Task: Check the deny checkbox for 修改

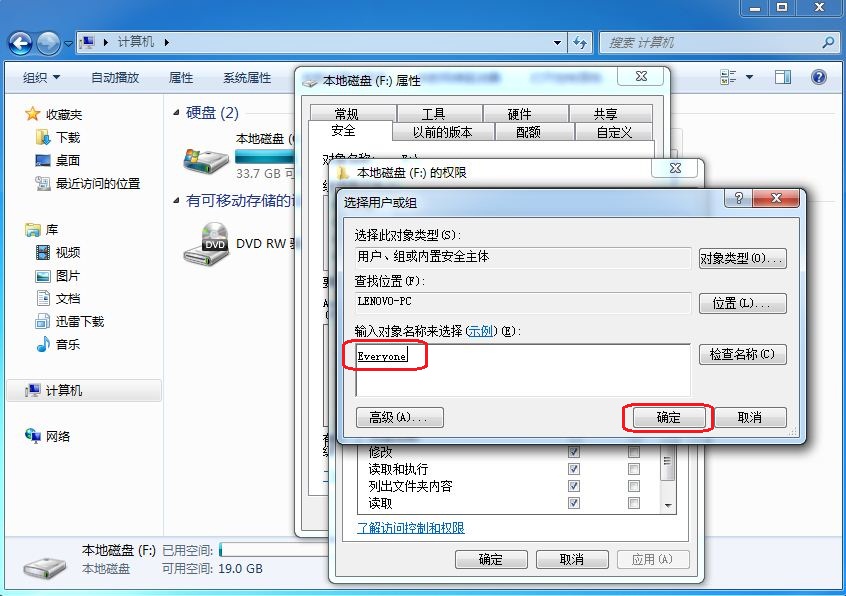Action: coord(634,452)
